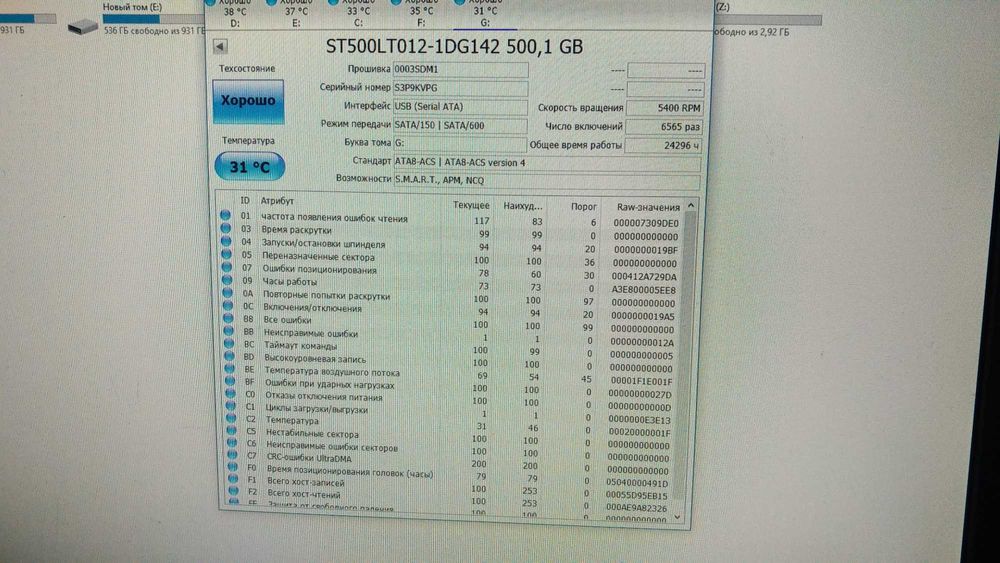Open health status via the Хорошо button
The image size is (1000, 563).
(248, 101)
